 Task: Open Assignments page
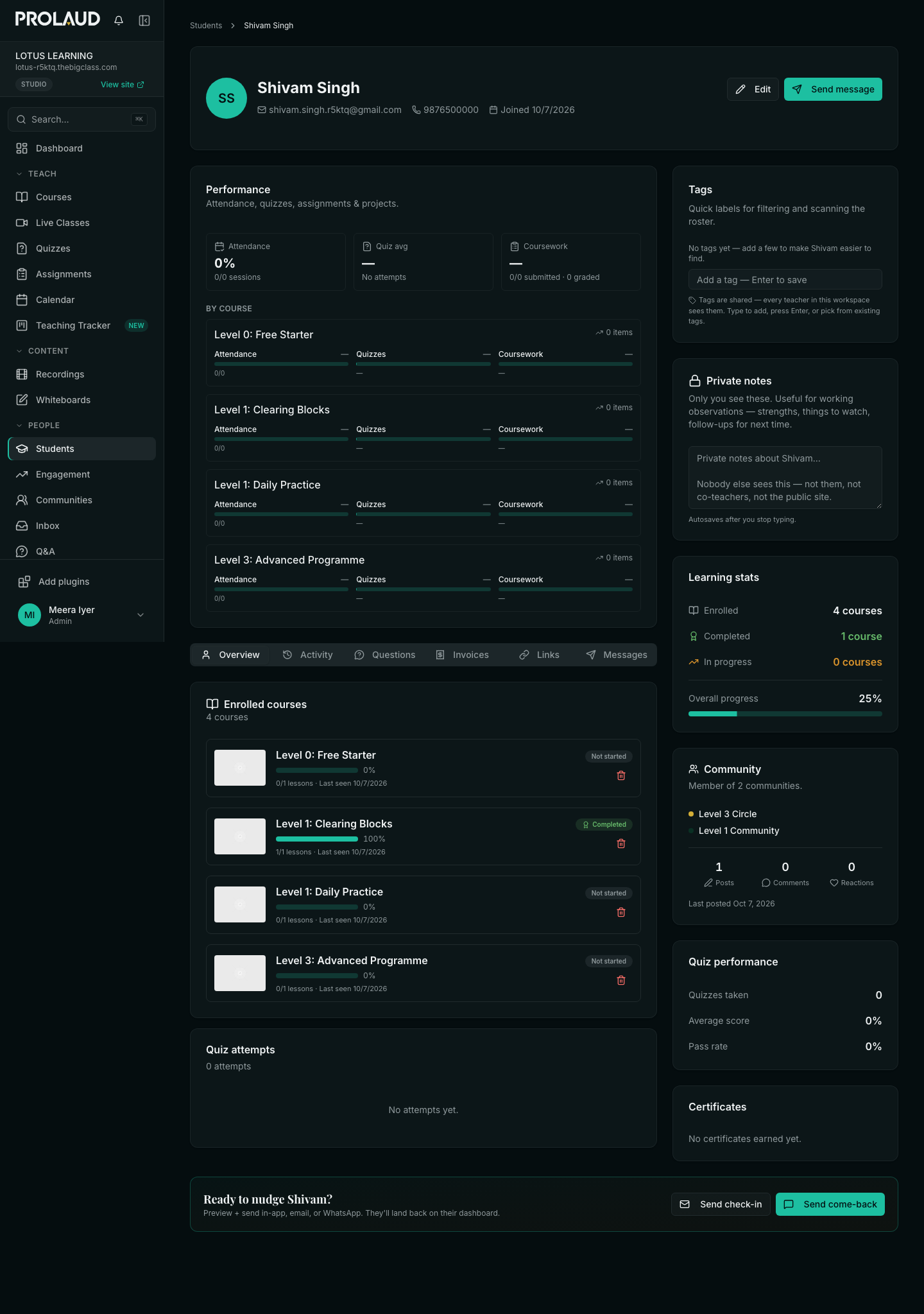pyautogui.click(x=81, y=274)
